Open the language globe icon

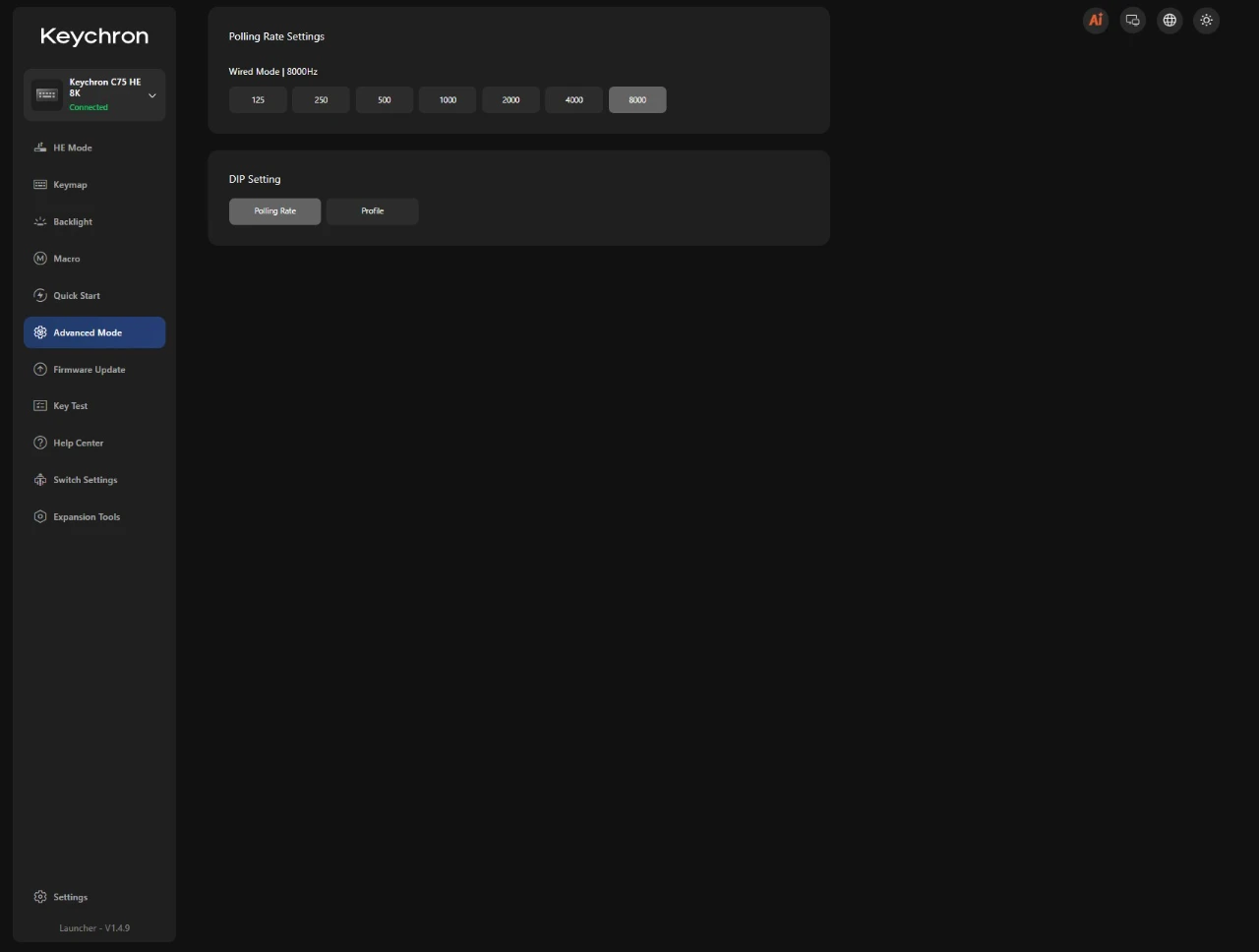point(1169,20)
